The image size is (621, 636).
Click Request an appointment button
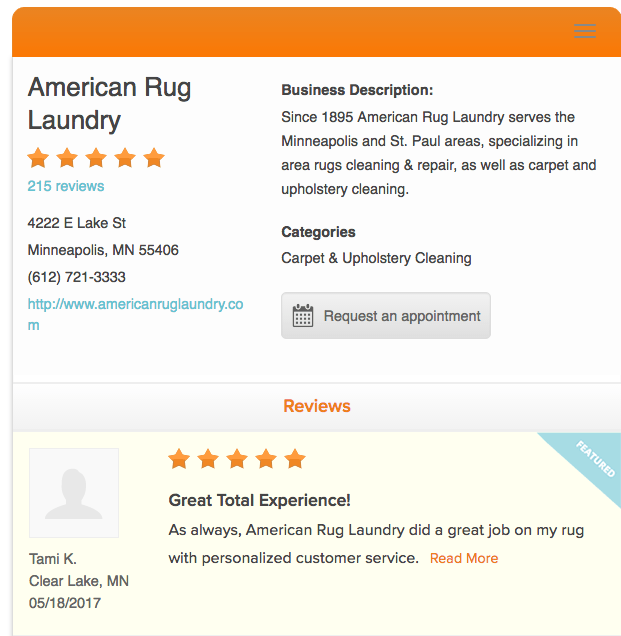(386, 316)
